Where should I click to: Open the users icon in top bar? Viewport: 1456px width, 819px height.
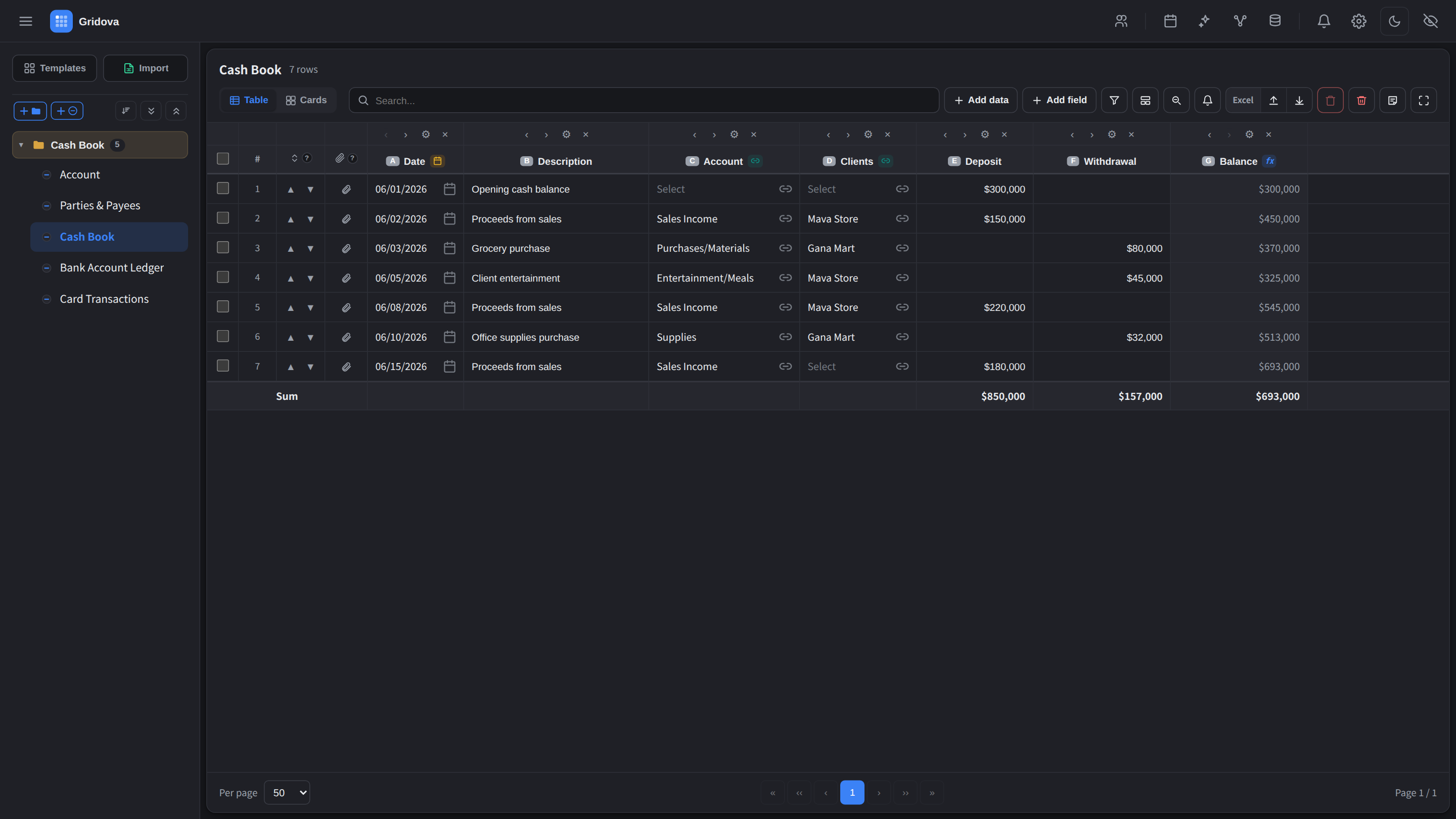click(x=1121, y=21)
